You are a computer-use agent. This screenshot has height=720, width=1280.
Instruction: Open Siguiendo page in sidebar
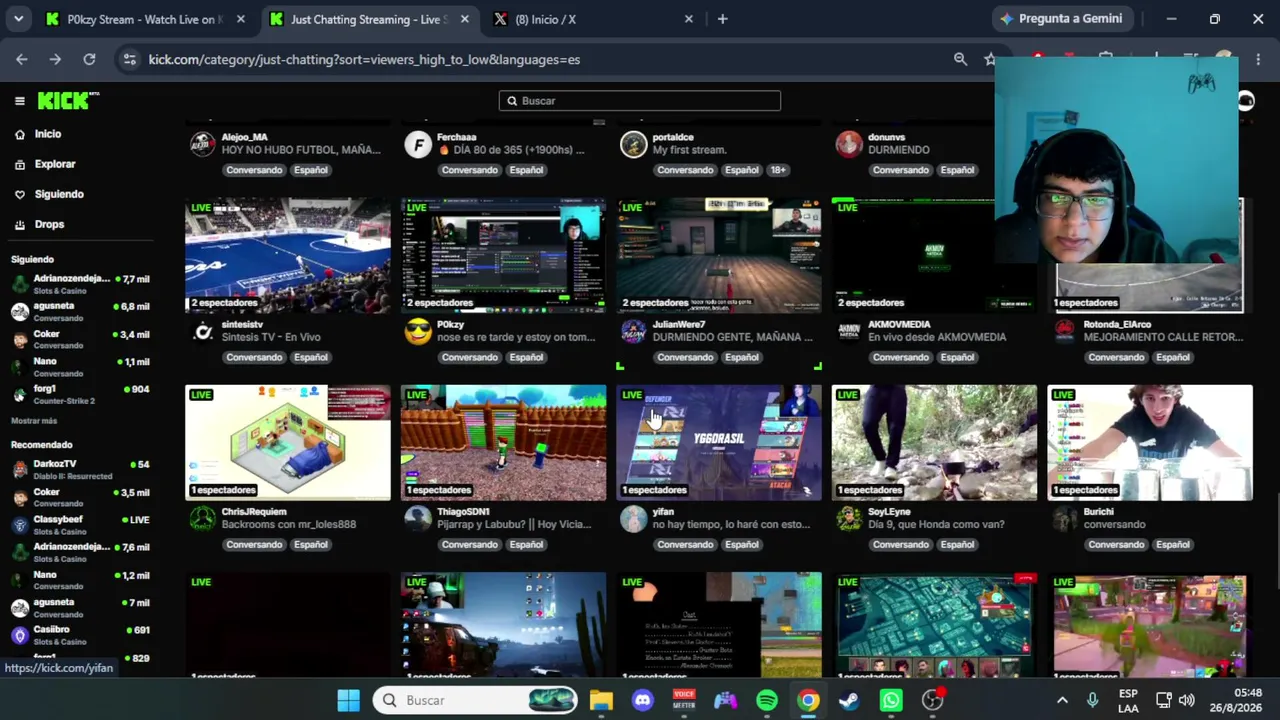(x=59, y=194)
